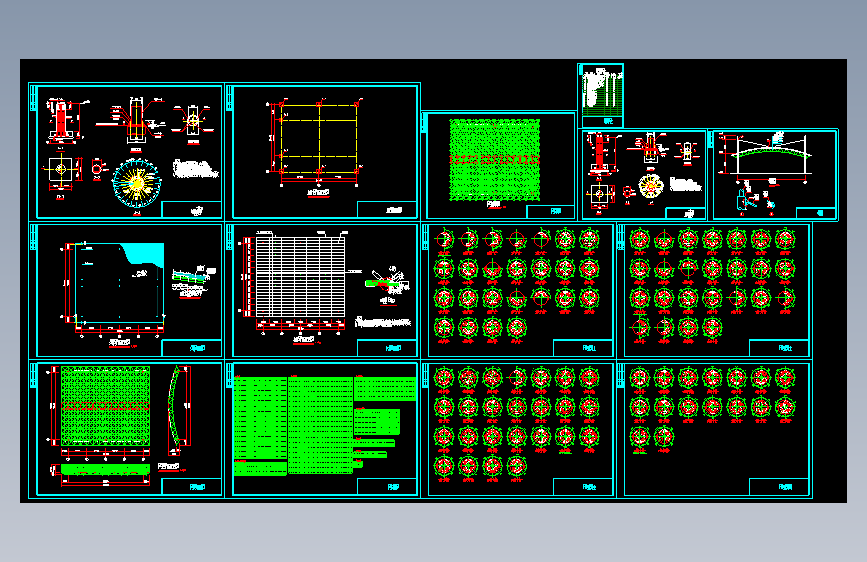
Task: Open the green member schedule table sheet
Action: pyautogui.click(x=322, y=429)
